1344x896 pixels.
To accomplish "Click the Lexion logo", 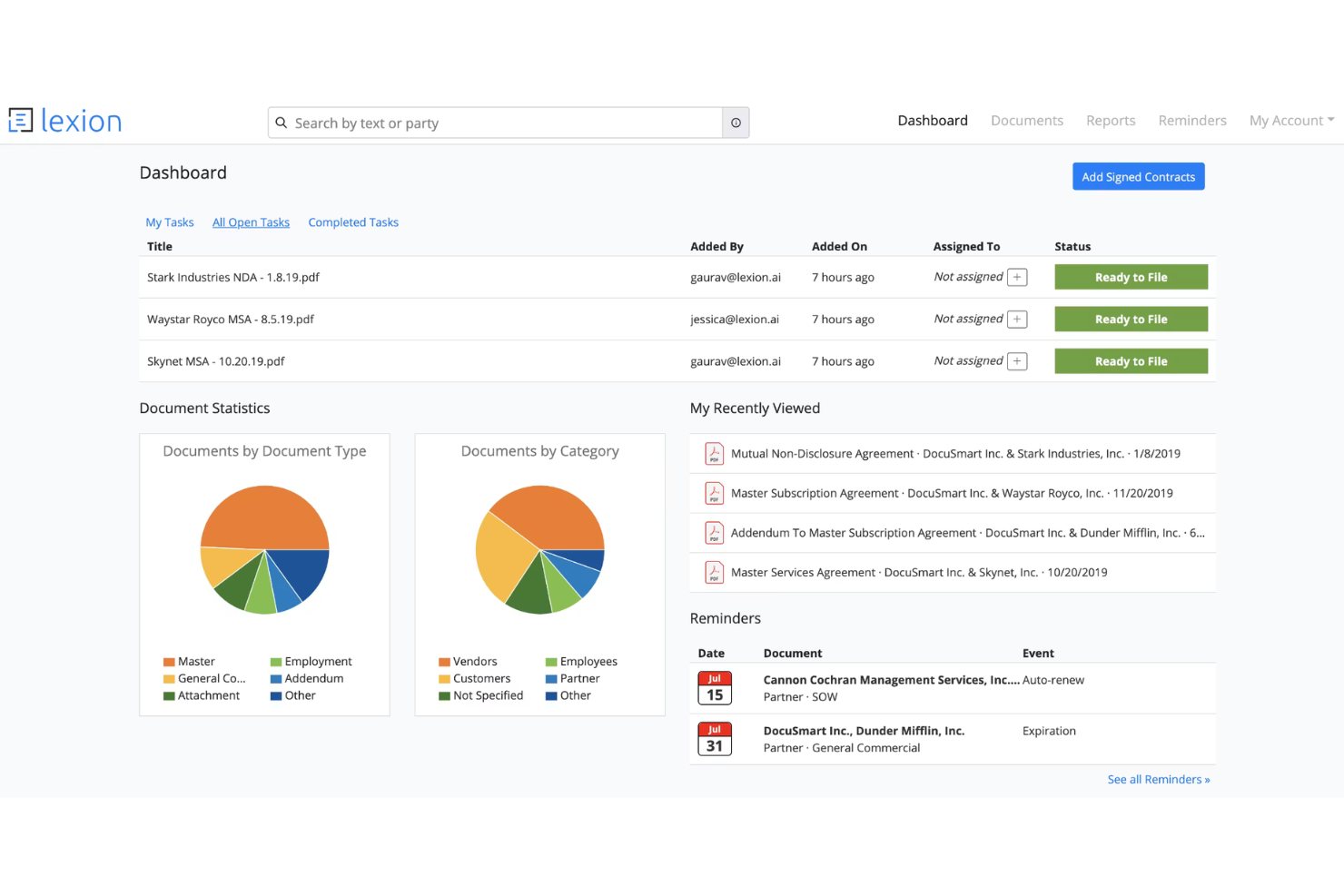I will [65, 121].
